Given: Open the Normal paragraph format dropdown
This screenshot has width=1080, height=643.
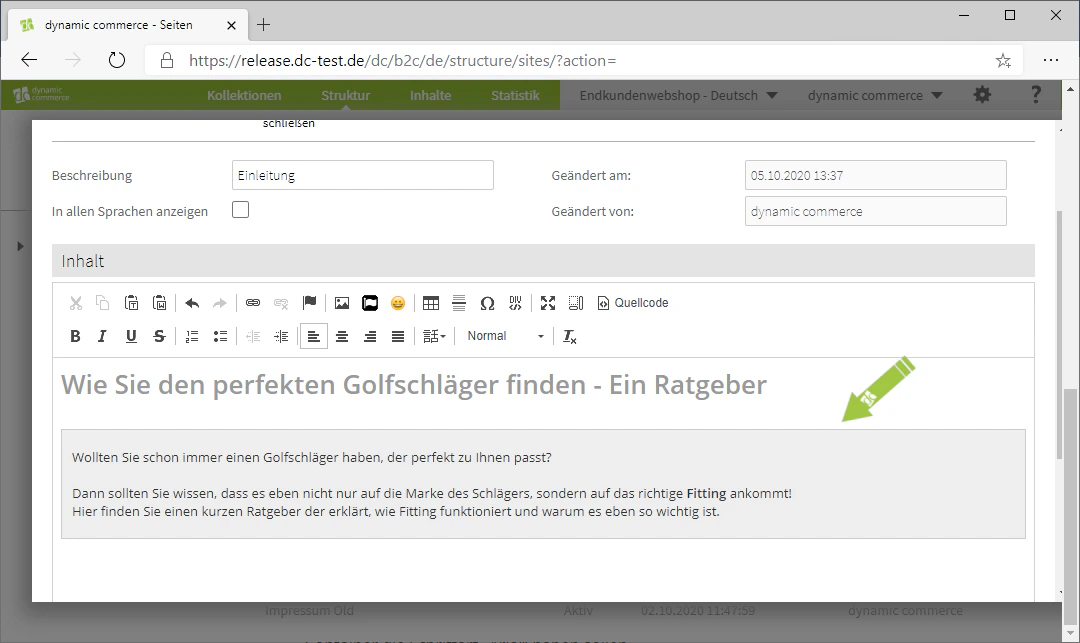Looking at the screenshot, I should pyautogui.click(x=505, y=336).
